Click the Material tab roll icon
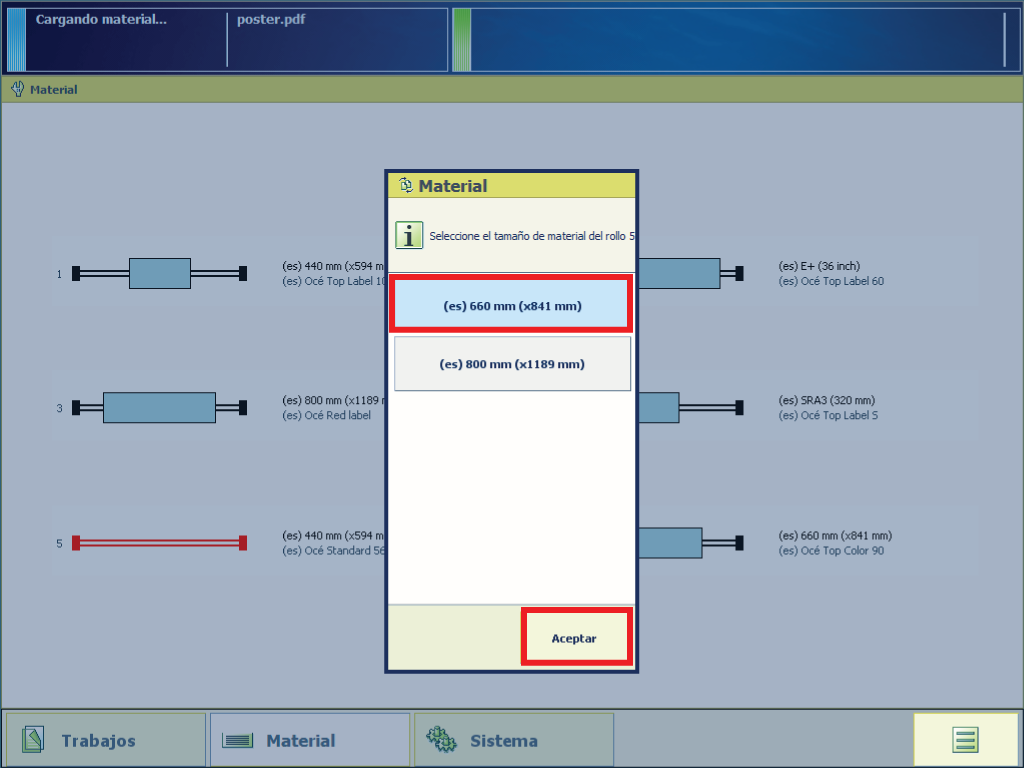 tap(237, 740)
